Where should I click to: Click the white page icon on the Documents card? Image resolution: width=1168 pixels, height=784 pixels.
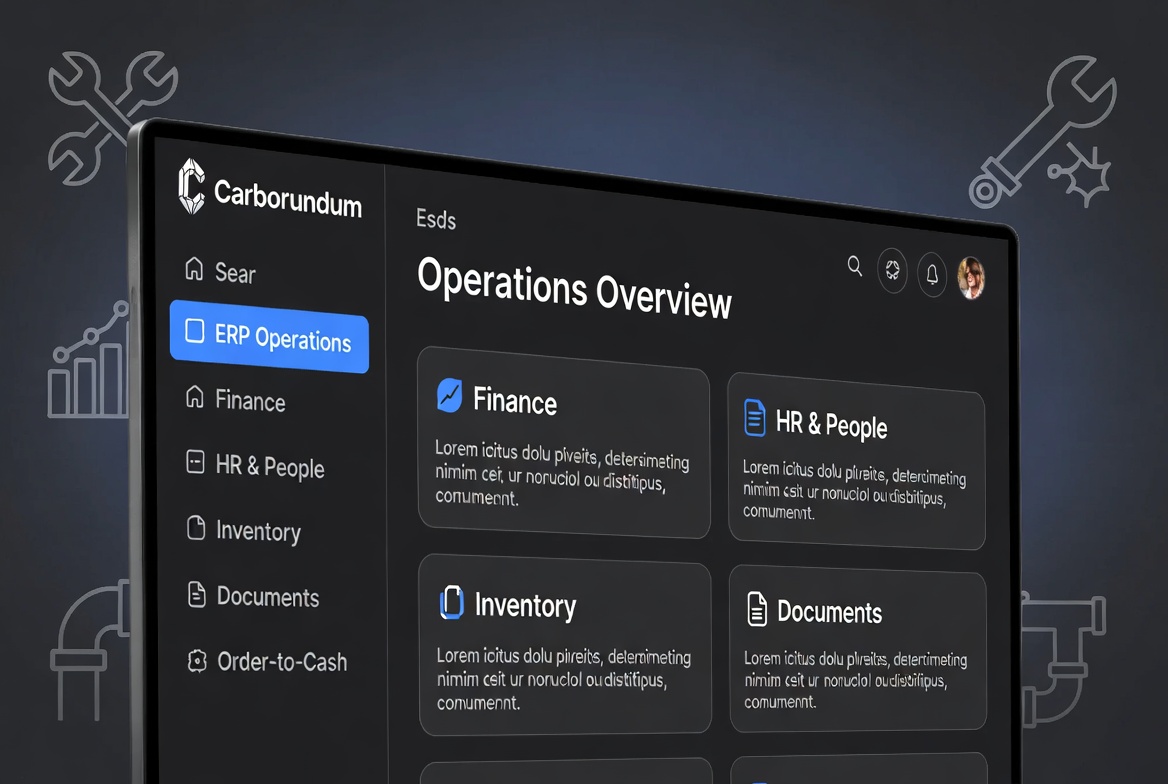757,609
